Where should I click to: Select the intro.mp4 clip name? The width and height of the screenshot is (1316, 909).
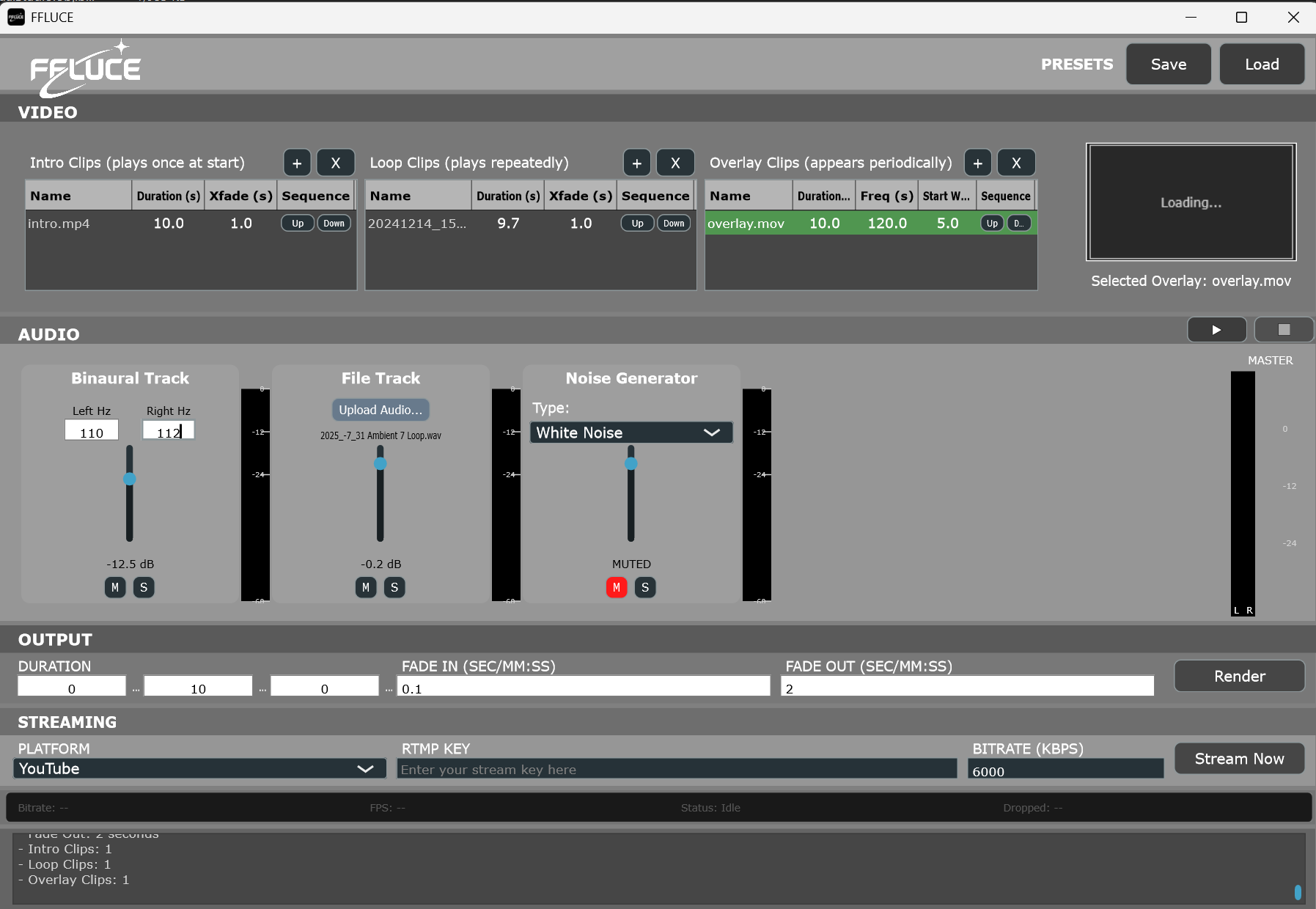59,224
